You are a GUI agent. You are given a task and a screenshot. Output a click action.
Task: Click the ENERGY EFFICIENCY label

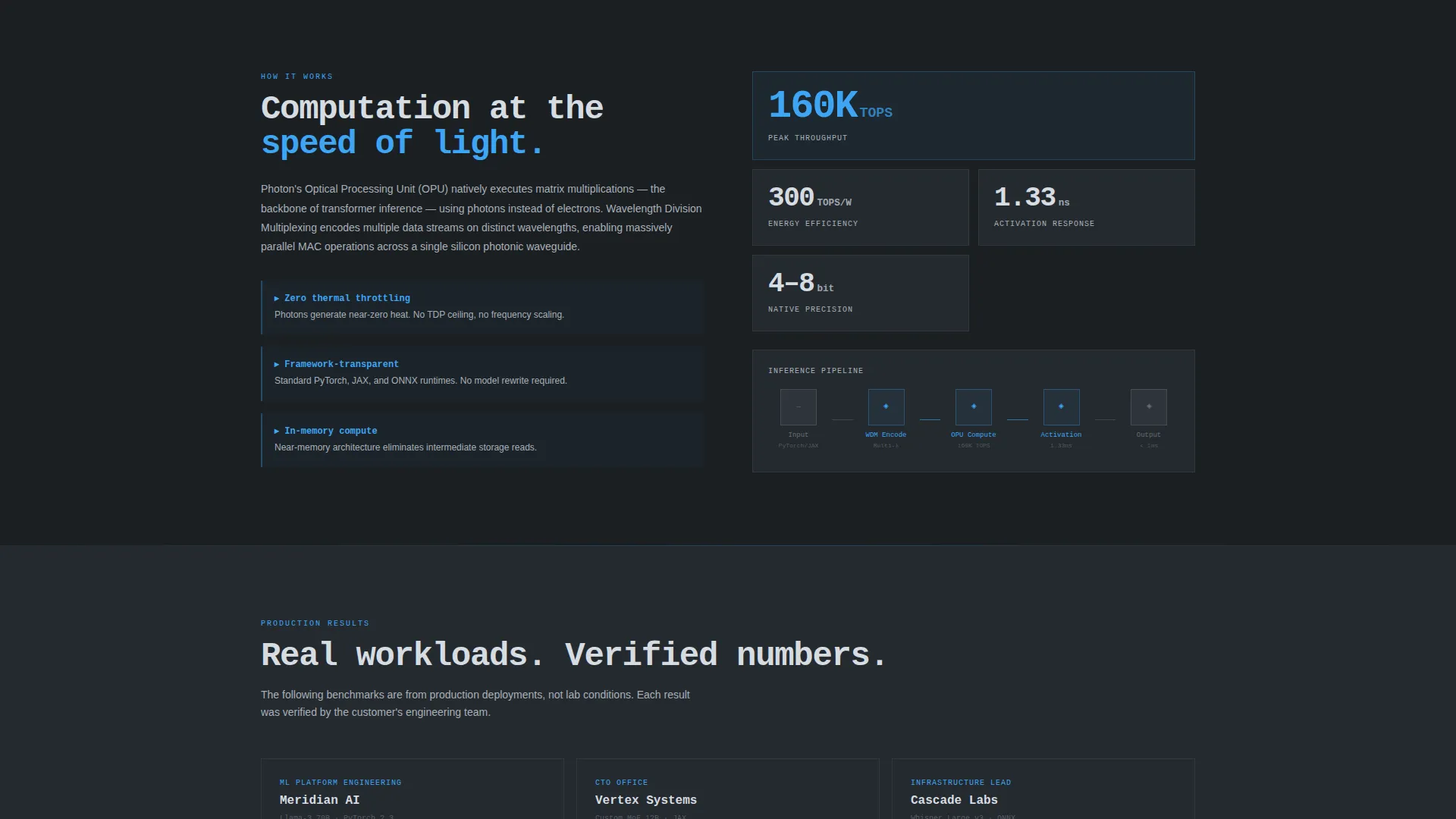(x=813, y=224)
